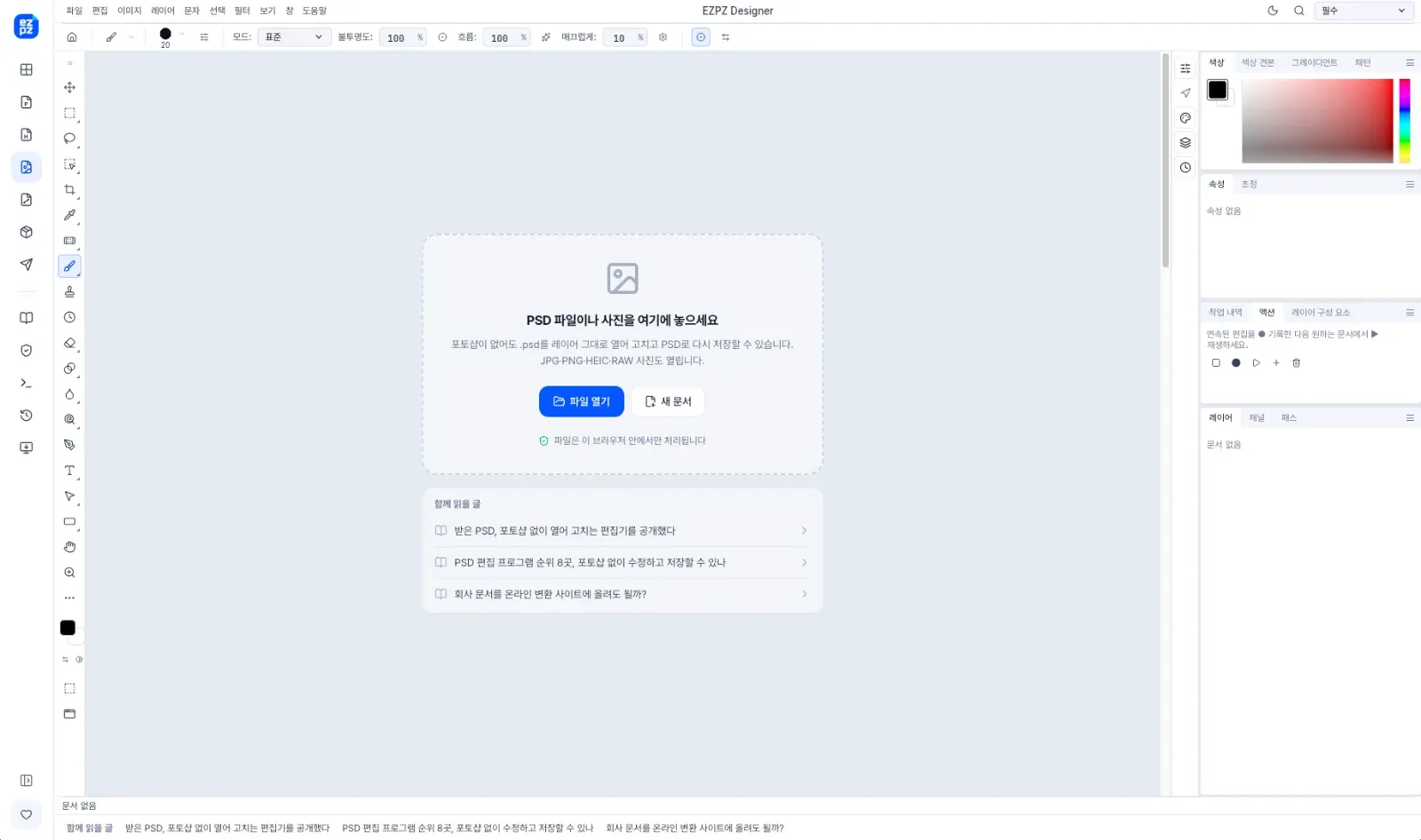The height and width of the screenshot is (840, 1421).
Task: Select the Clone Stamp tool
Action: tap(69, 291)
